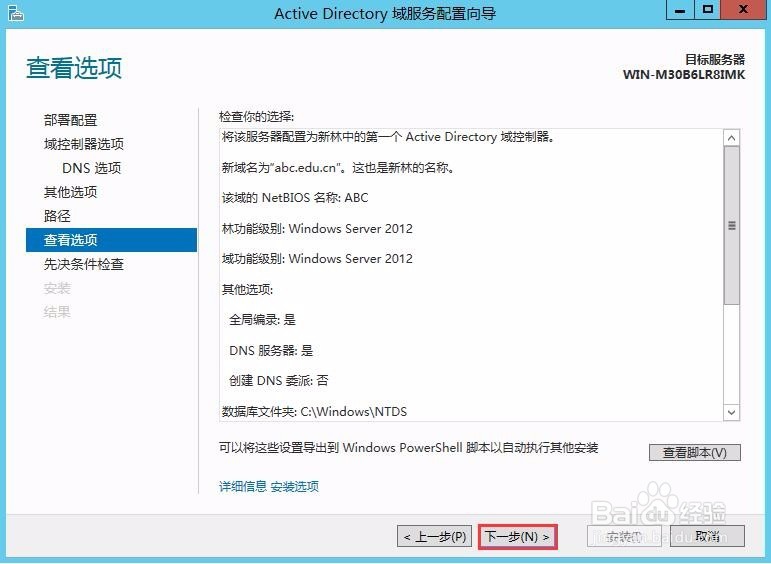Image resolution: width=771 pixels, height=564 pixels.
Task: Click the DNS 服务器: 是 line
Action: click(x=271, y=351)
